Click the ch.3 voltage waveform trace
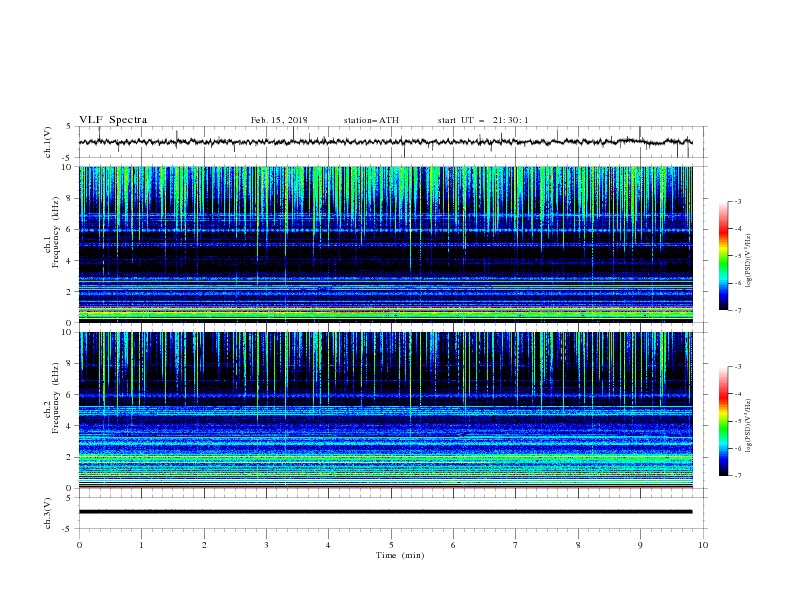This screenshot has width=792, height=612. pos(386,512)
